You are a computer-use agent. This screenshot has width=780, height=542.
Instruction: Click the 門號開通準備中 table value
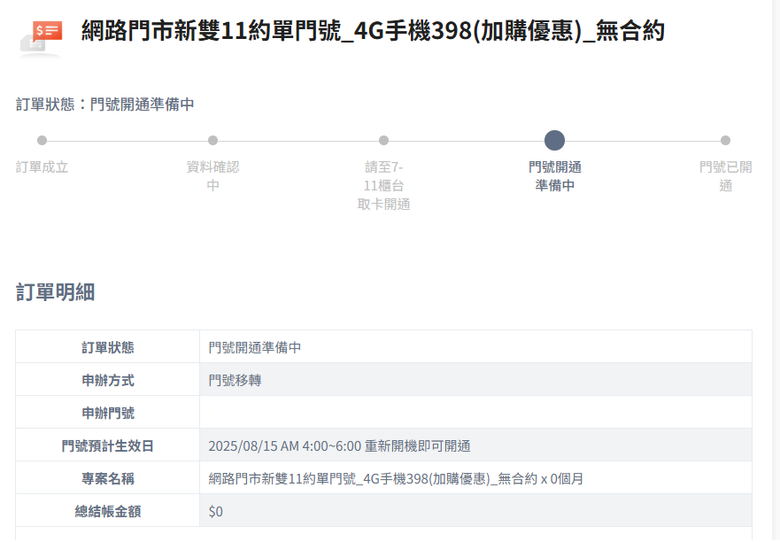point(255,348)
